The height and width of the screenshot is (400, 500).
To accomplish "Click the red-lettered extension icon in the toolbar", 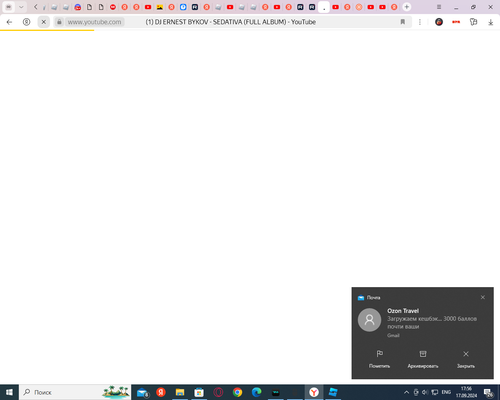I will (456, 22).
